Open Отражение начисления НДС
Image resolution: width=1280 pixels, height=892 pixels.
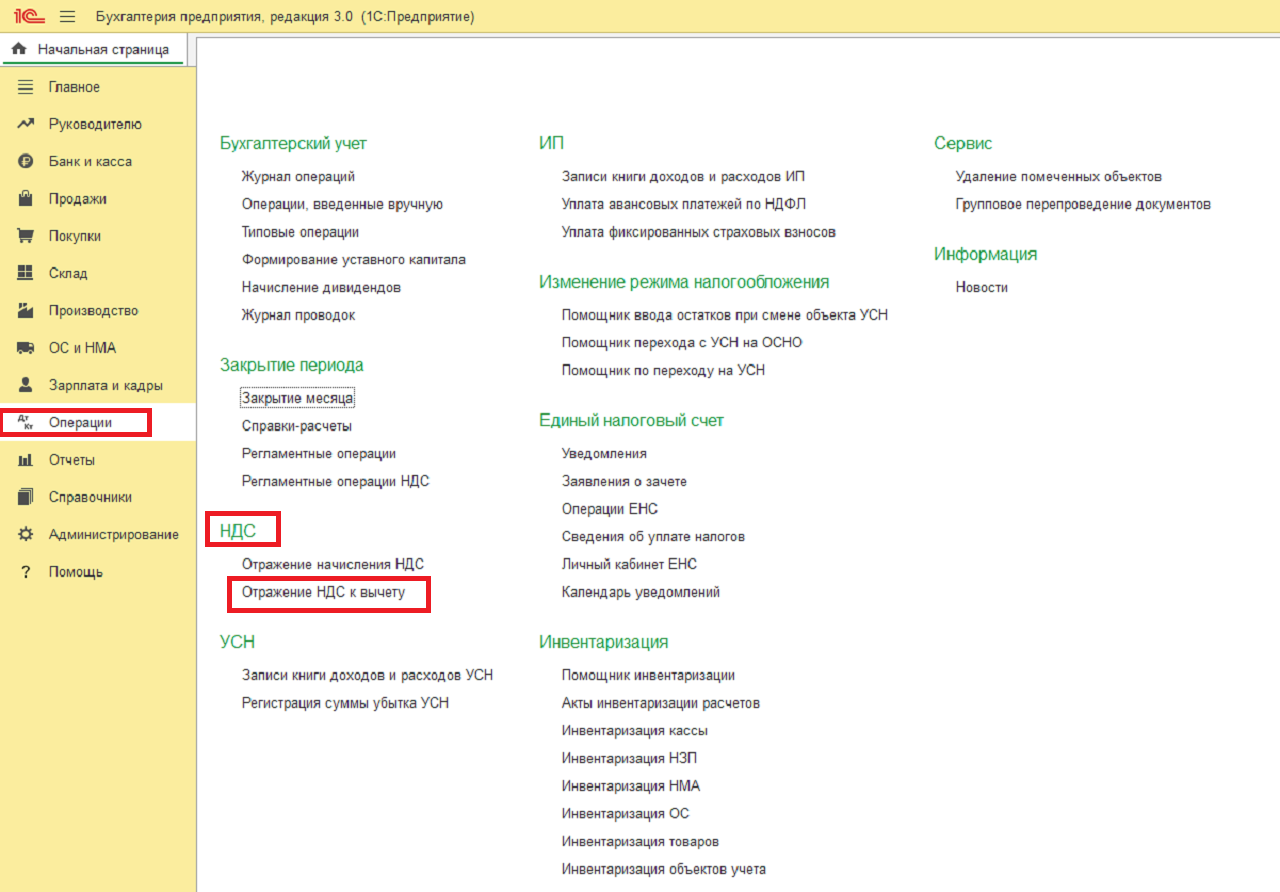333,564
